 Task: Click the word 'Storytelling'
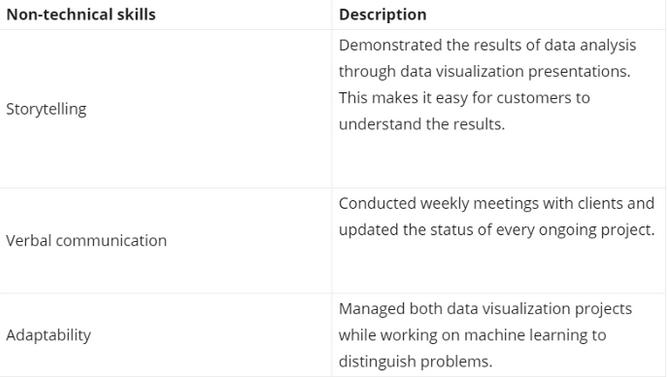click(x=46, y=109)
